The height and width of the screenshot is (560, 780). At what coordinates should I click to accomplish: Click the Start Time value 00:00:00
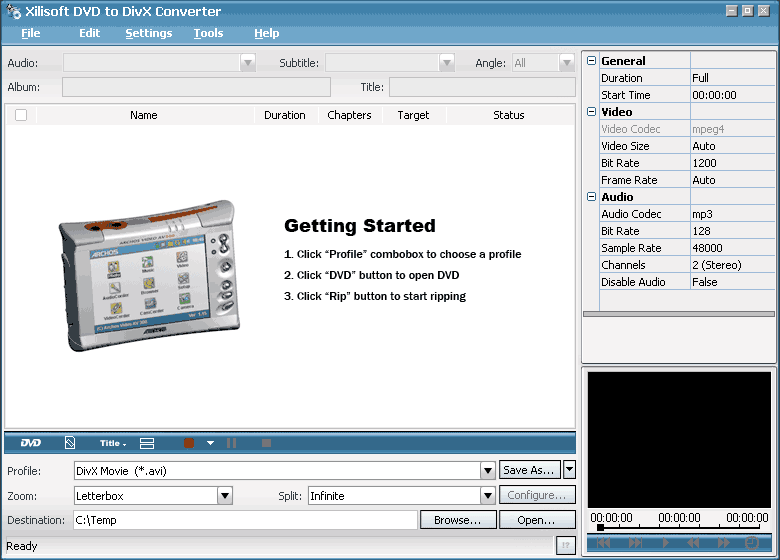[732, 94]
